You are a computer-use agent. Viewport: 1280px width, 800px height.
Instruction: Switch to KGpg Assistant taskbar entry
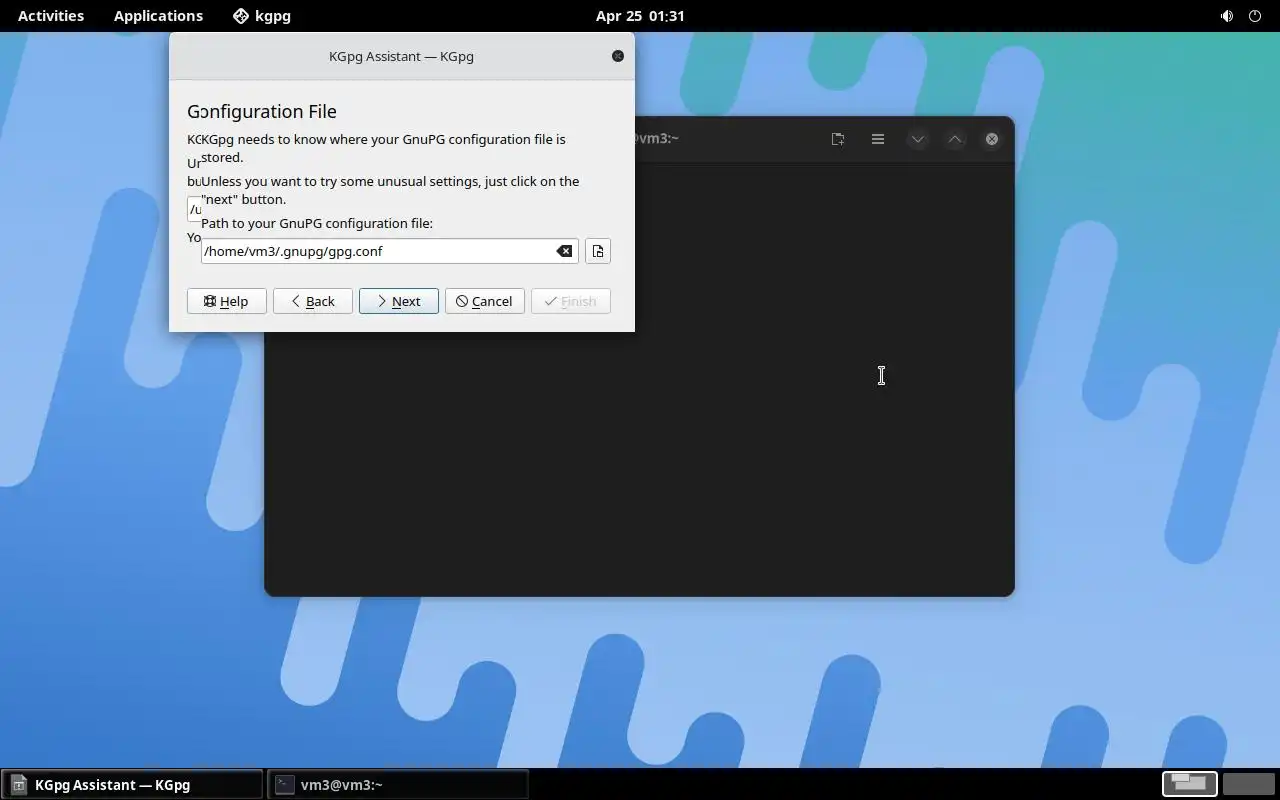132,785
